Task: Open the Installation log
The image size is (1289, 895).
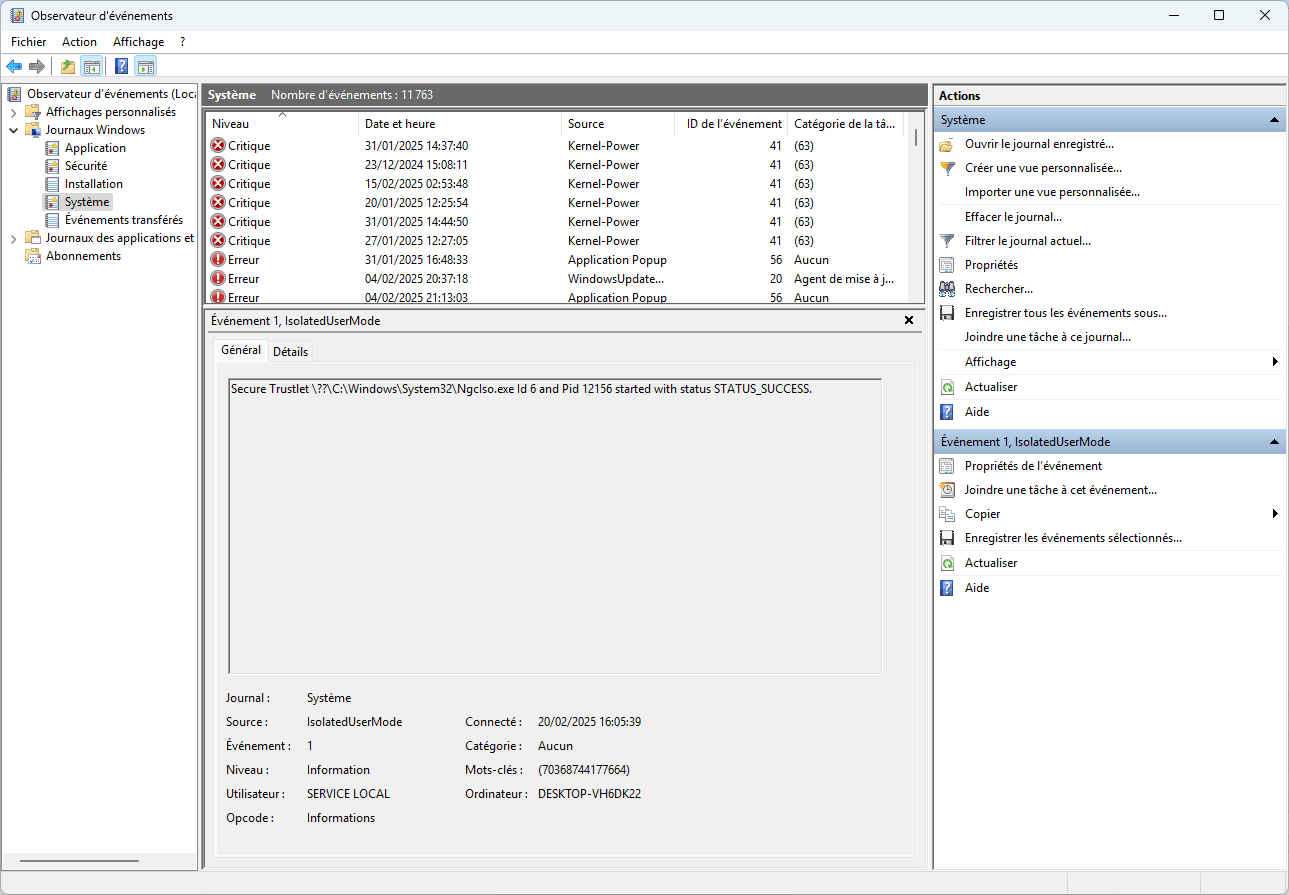Action: (x=94, y=184)
